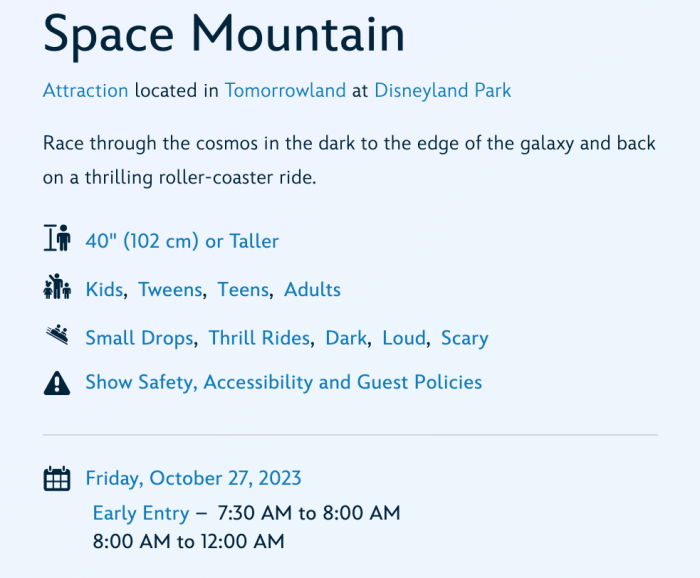Click the height requirement icon
This screenshot has width=700, height=578.
57,238
